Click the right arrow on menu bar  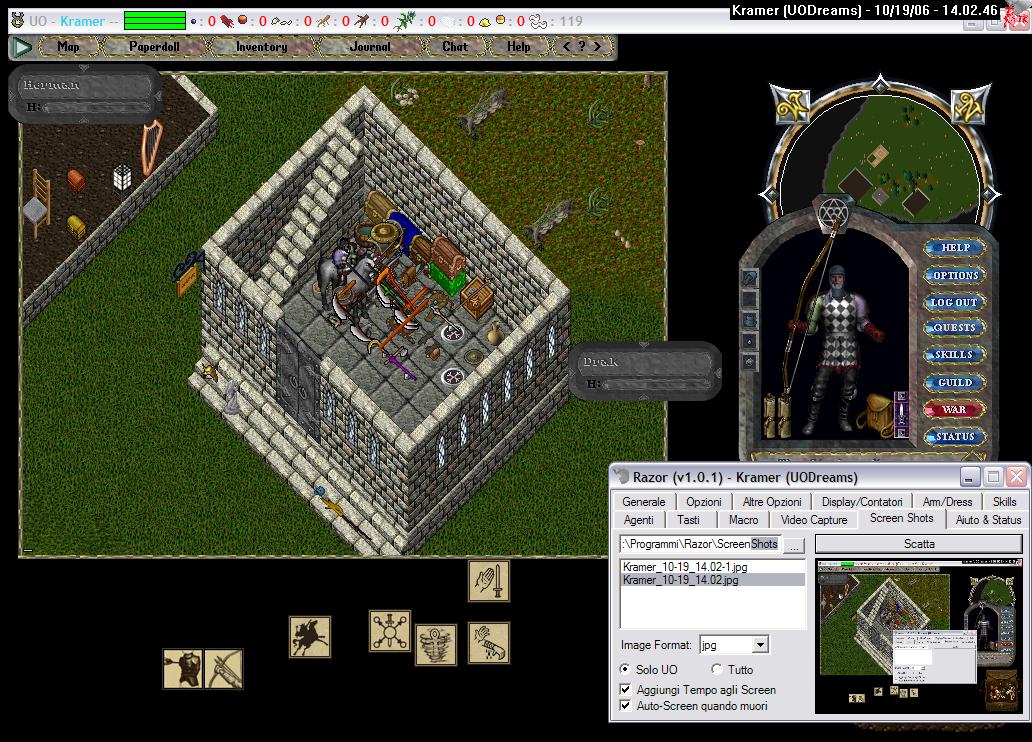[x=597, y=47]
